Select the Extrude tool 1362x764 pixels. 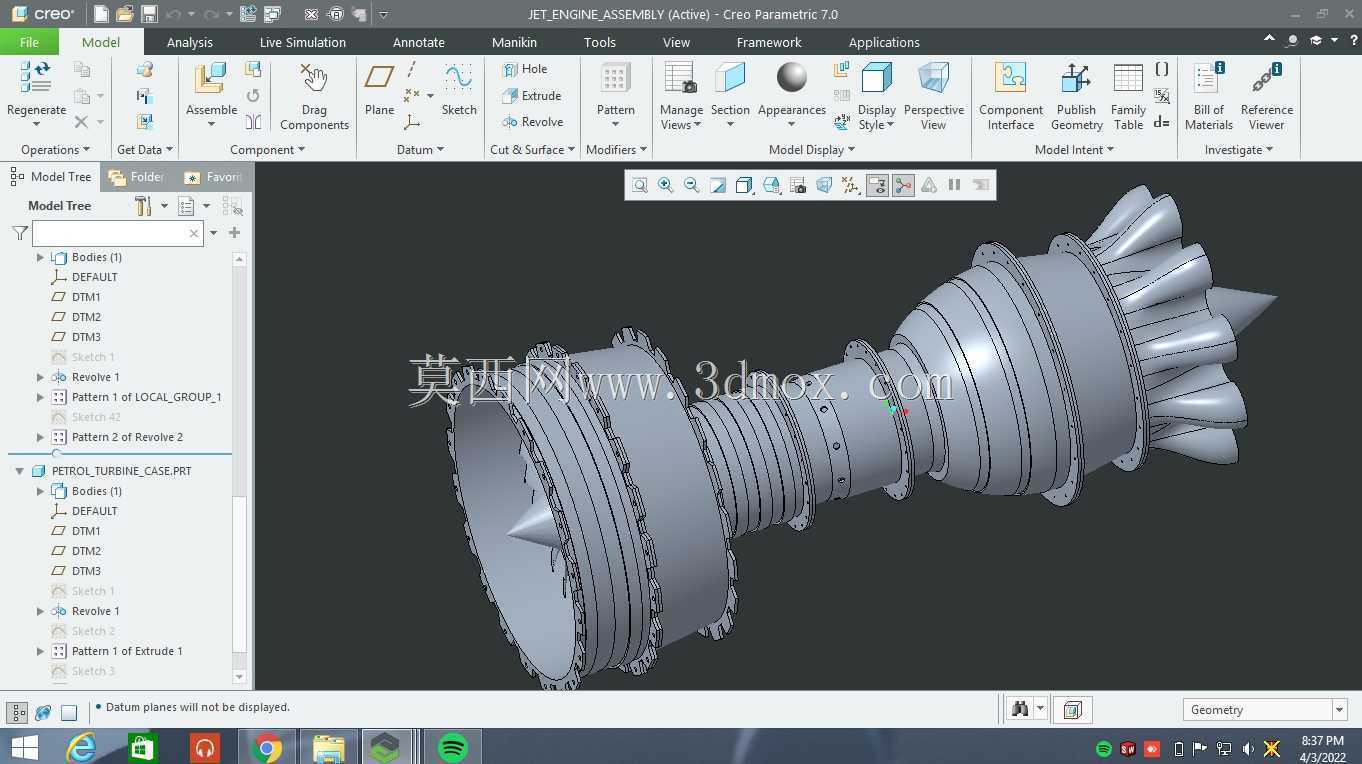tap(531, 96)
